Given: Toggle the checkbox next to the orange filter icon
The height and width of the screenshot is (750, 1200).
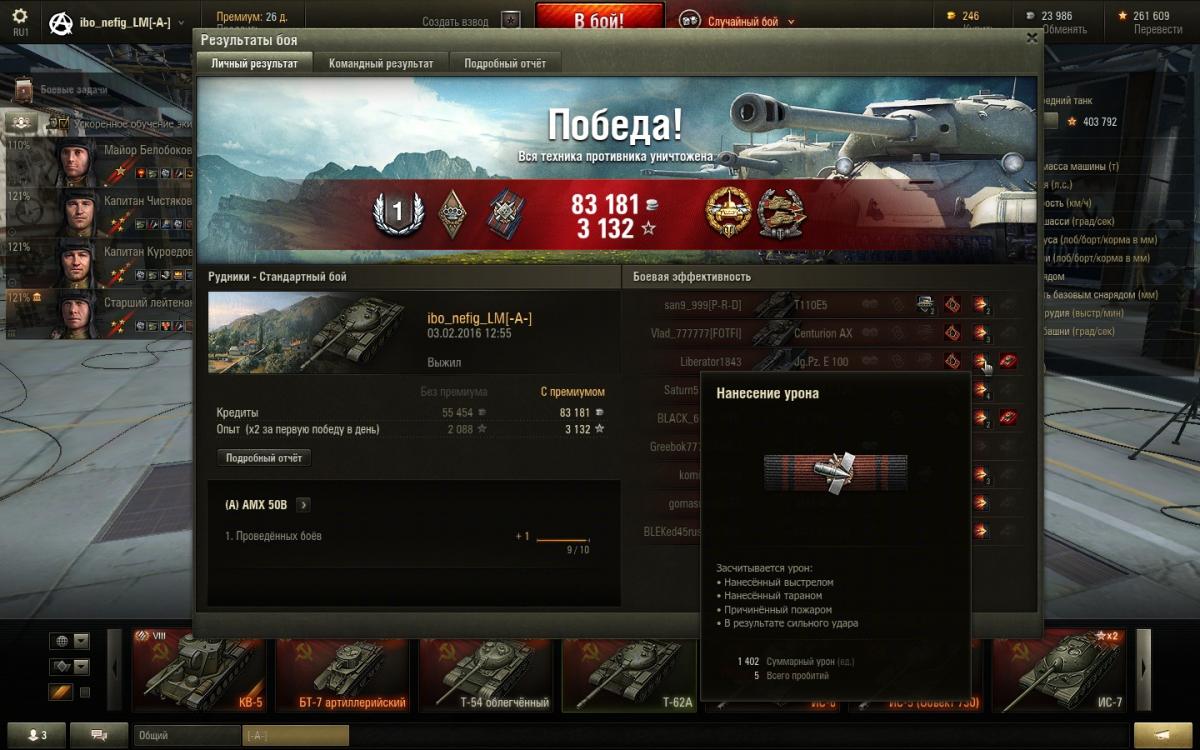Looking at the screenshot, I should pos(85,692).
